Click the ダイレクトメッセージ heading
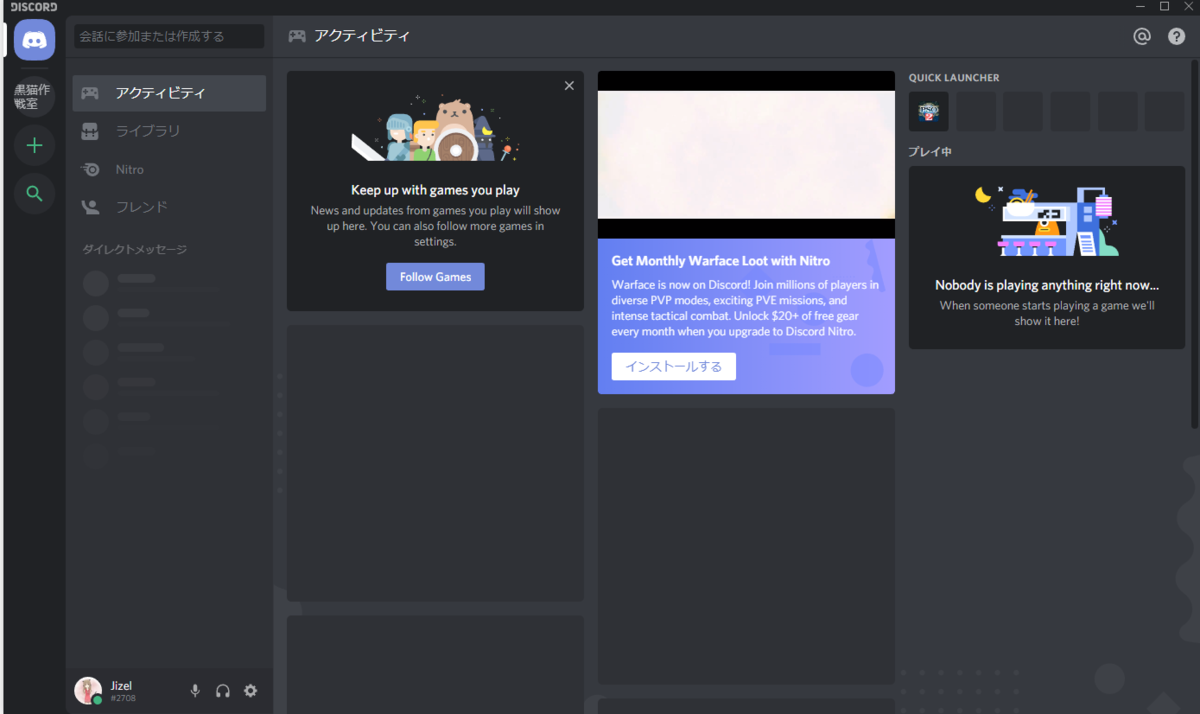Image resolution: width=1200 pixels, height=714 pixels. [x=134, y=249]
